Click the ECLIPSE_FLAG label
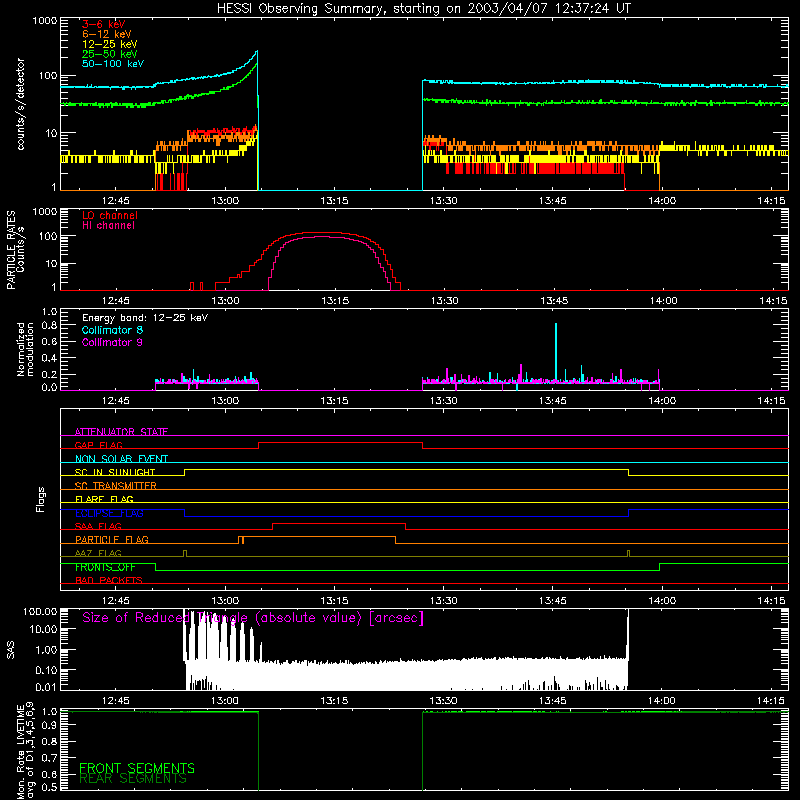Image resolution: width=800 pixels, height=800 pixels. (109, 513)
